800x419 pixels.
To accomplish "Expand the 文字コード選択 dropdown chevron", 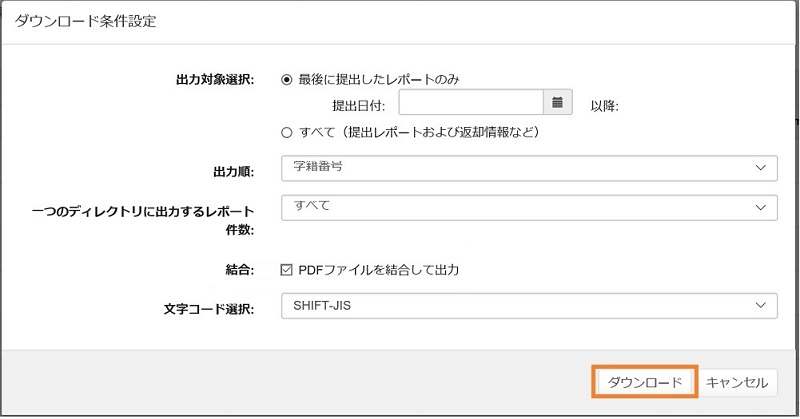I will coord(761,305).
